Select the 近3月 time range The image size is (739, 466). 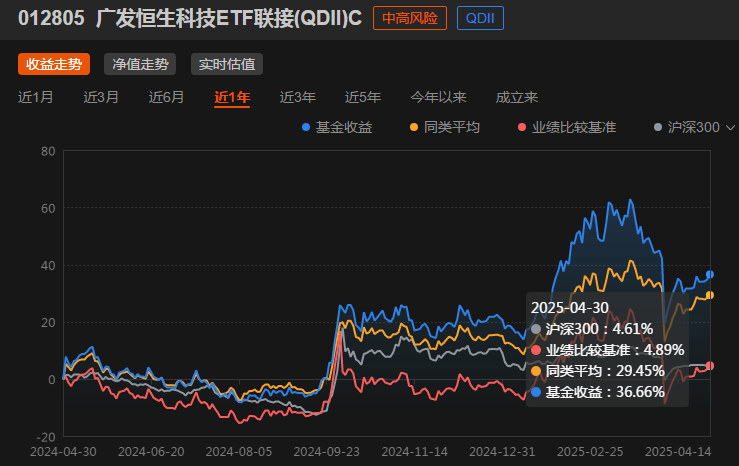coord(101,97)
